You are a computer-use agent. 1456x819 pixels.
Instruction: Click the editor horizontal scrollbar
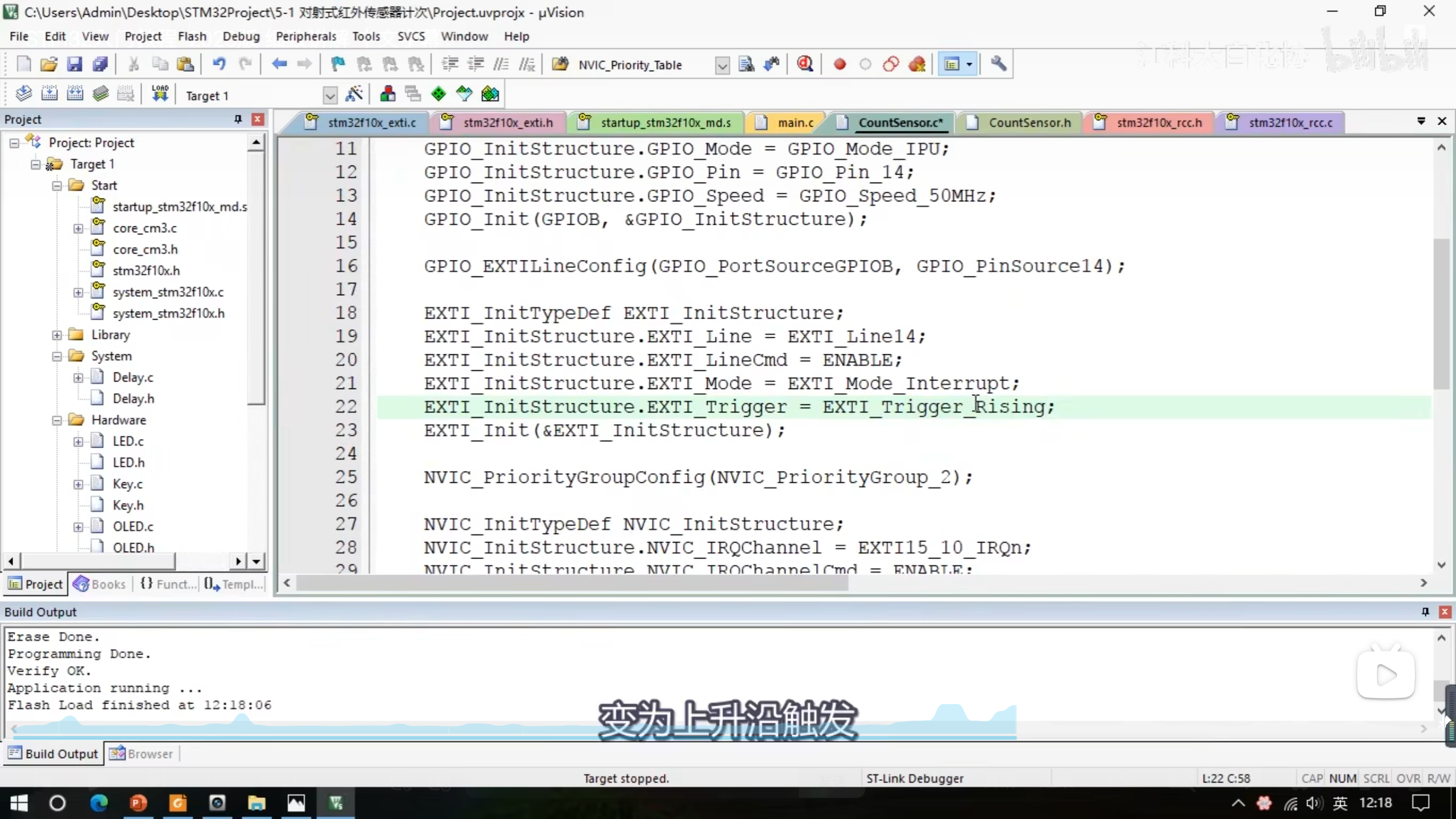[572, 583]
